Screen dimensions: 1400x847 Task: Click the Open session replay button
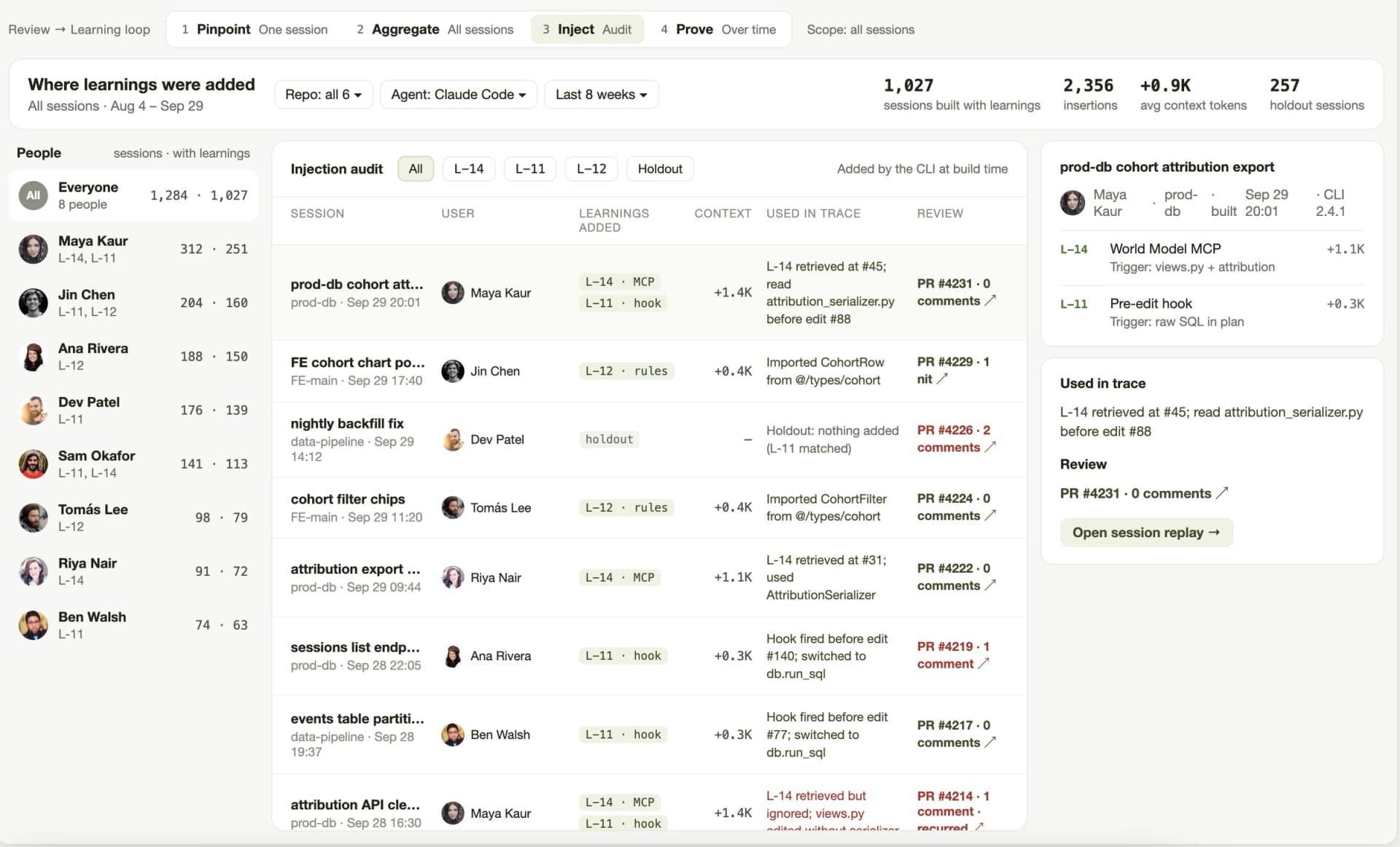point(1146,533)
